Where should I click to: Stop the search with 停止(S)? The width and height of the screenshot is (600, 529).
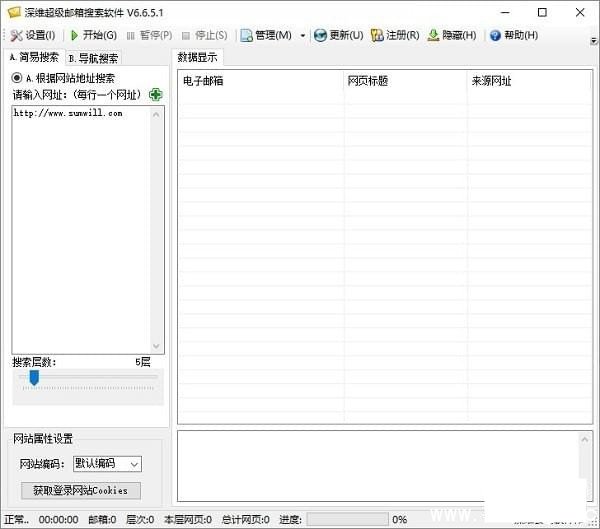click(205, 36)
